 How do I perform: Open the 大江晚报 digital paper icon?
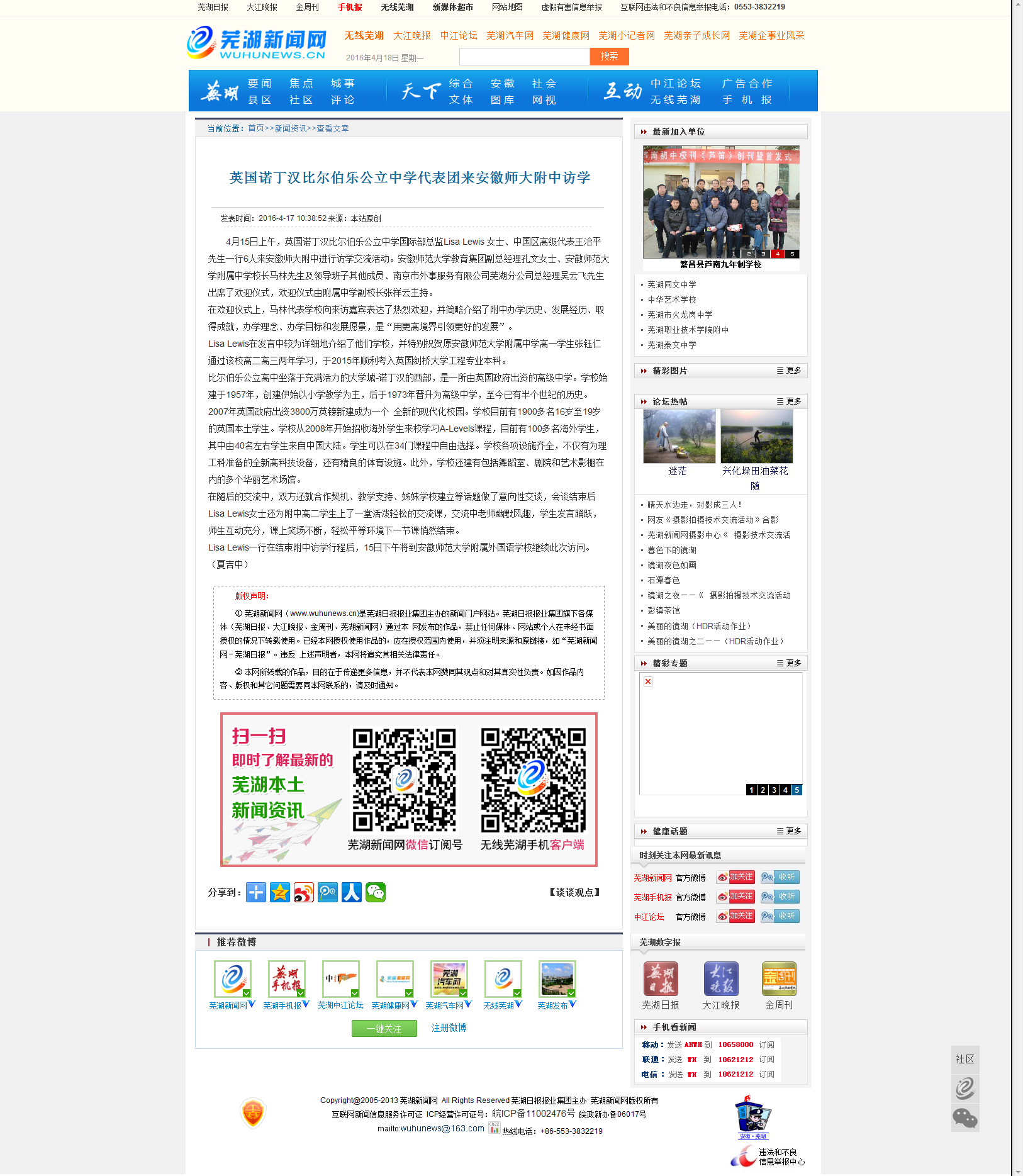pyautogui.click(x=721, y=979)
